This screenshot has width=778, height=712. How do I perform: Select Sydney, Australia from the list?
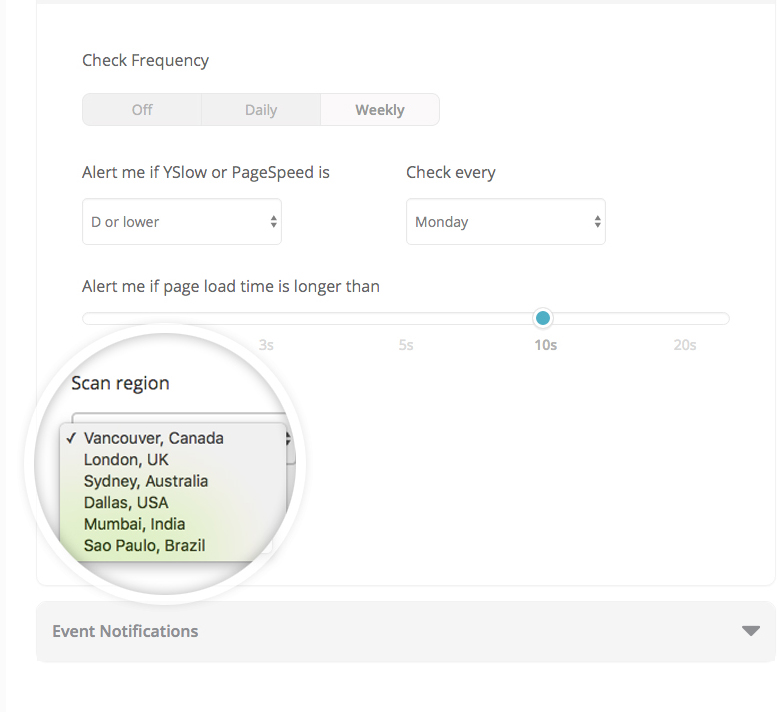[x=146, y=481]
